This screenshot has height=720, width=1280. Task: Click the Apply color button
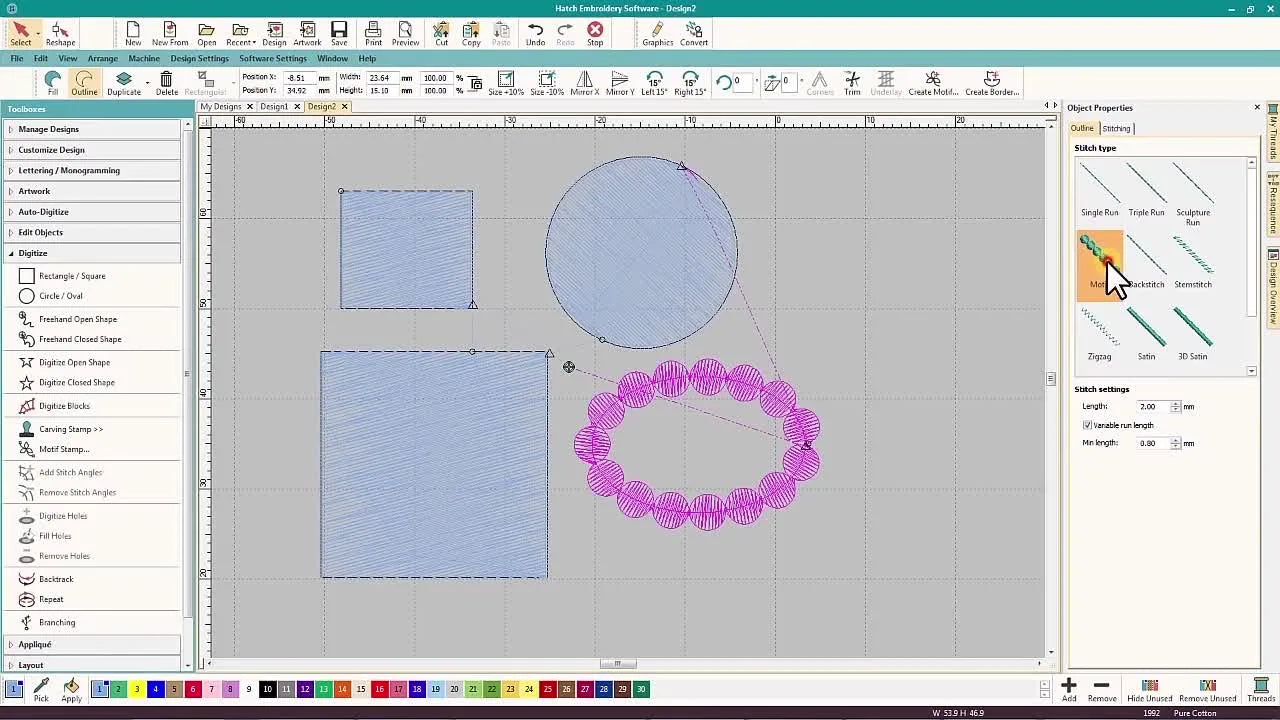click(71, 690)
